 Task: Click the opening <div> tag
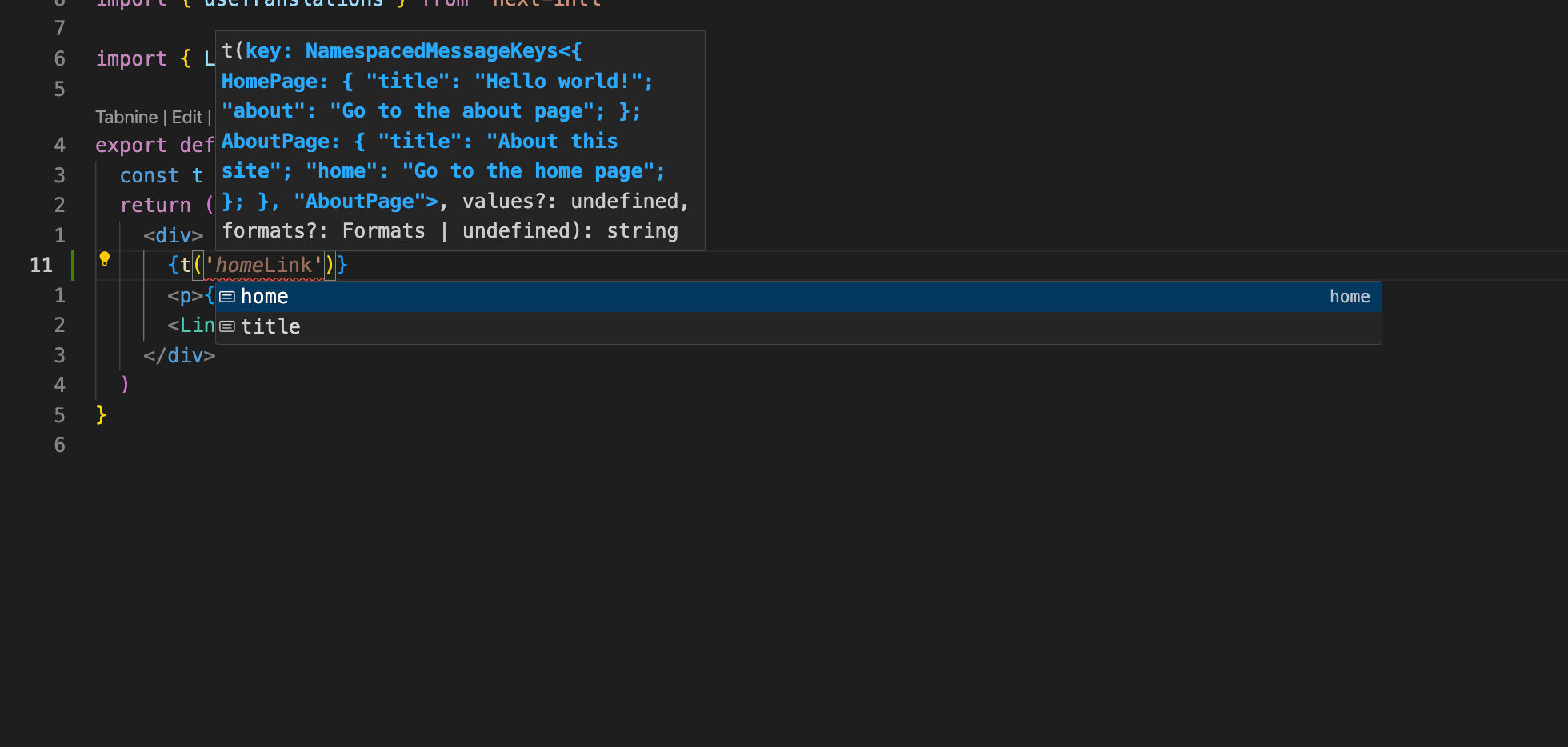click(x=173, y=235)
